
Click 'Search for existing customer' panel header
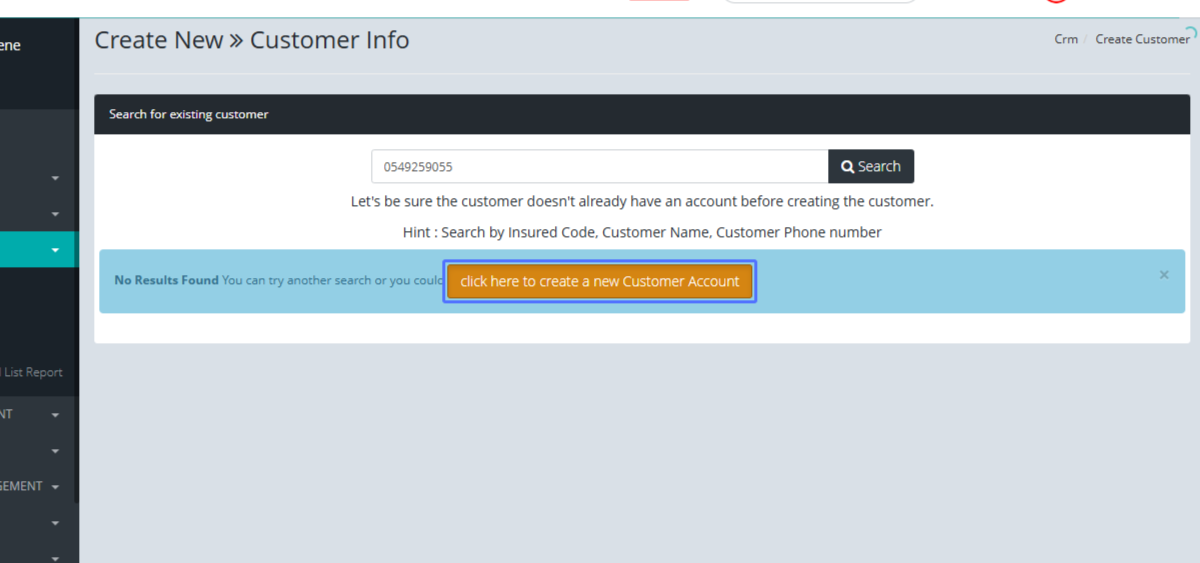pyautogui.click(x=189, y=114)
